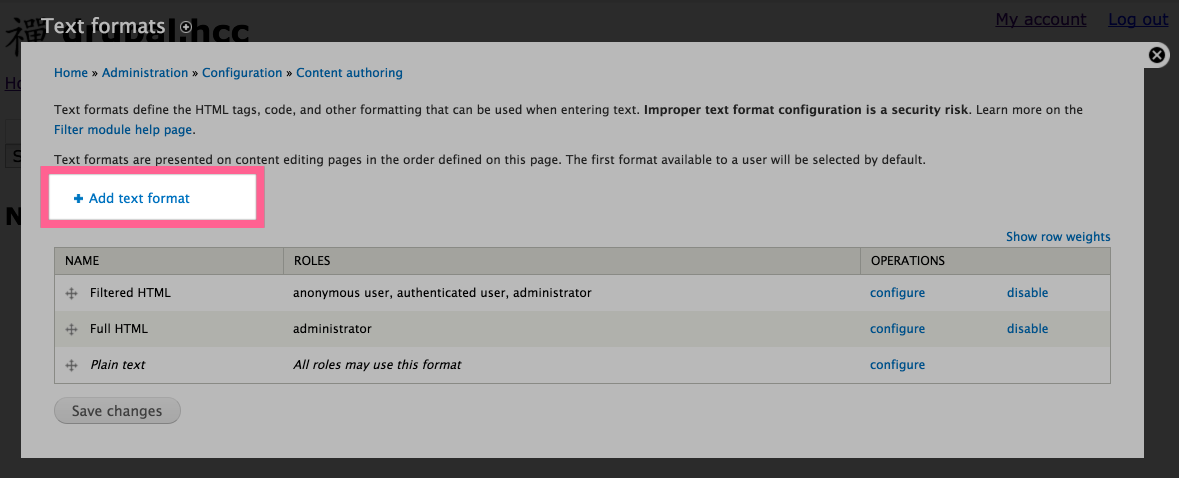Grab the drag handle for Filtered HTML
Viewport: 1179px width, 478px height.
(72, 293)
